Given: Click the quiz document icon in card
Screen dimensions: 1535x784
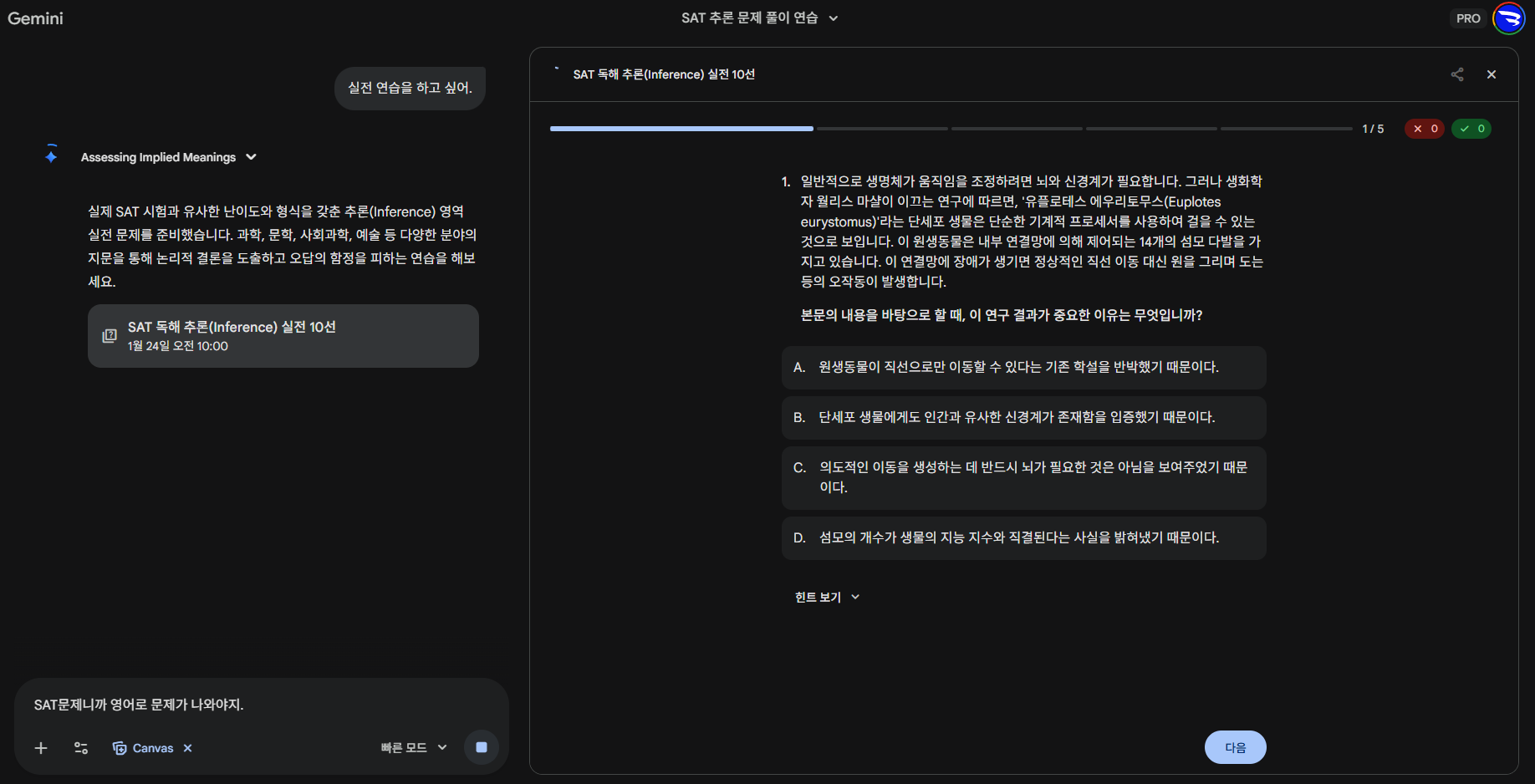Looking at the screenshot, I should (110, 336).
